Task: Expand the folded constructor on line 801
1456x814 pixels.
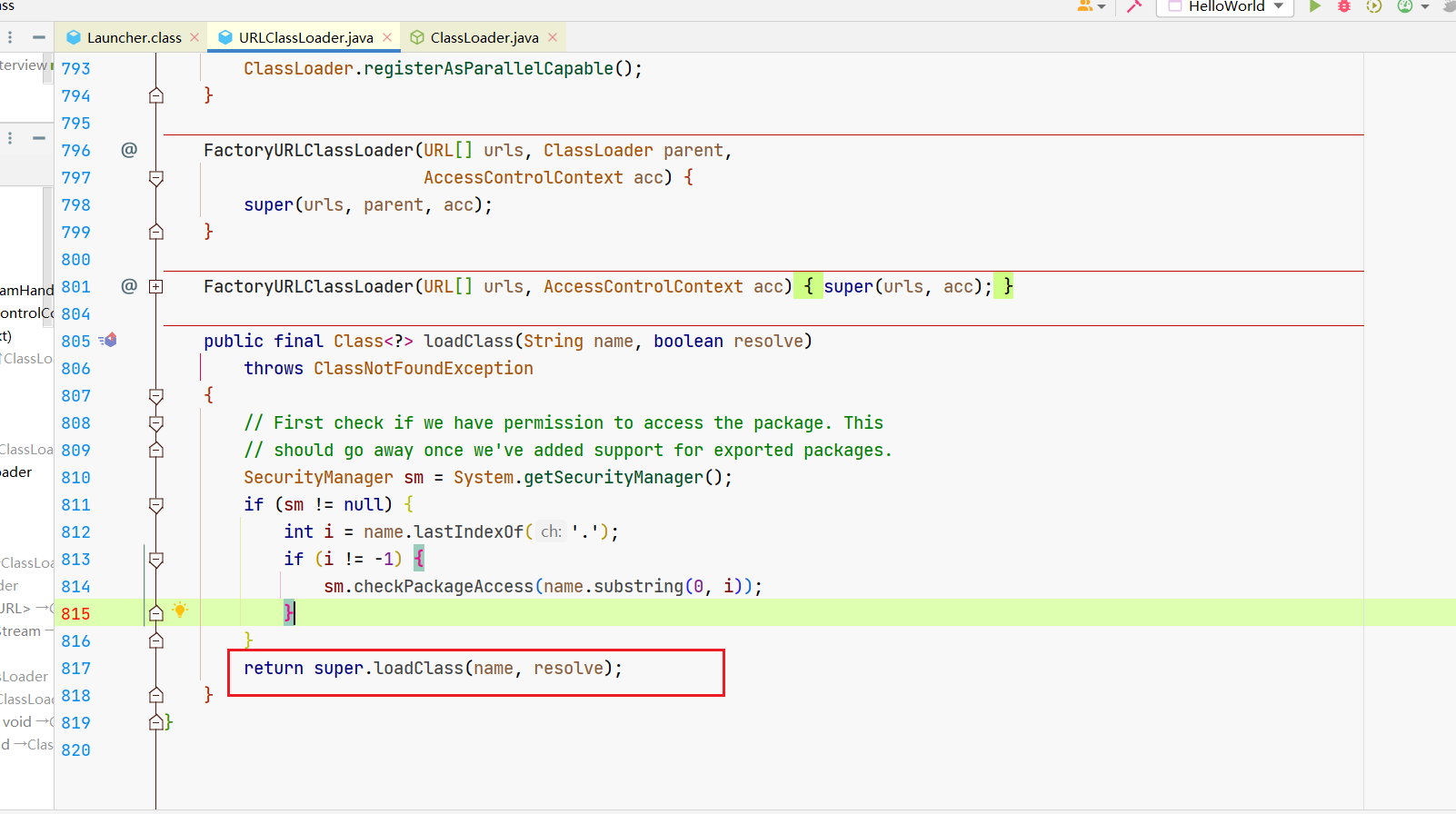Action: (x=156, y=286)
